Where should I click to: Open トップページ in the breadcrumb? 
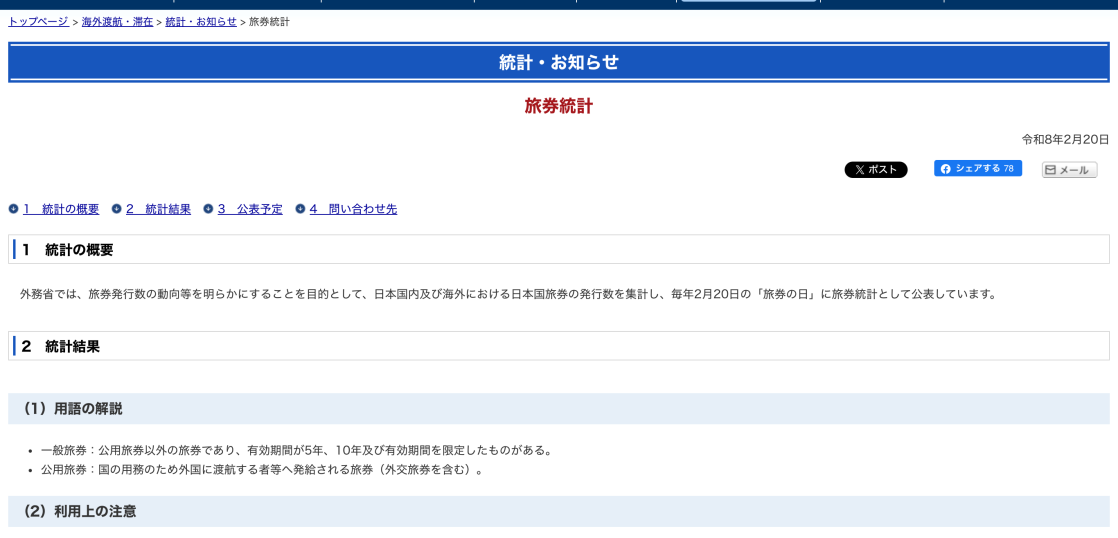[x=38, y=21]
